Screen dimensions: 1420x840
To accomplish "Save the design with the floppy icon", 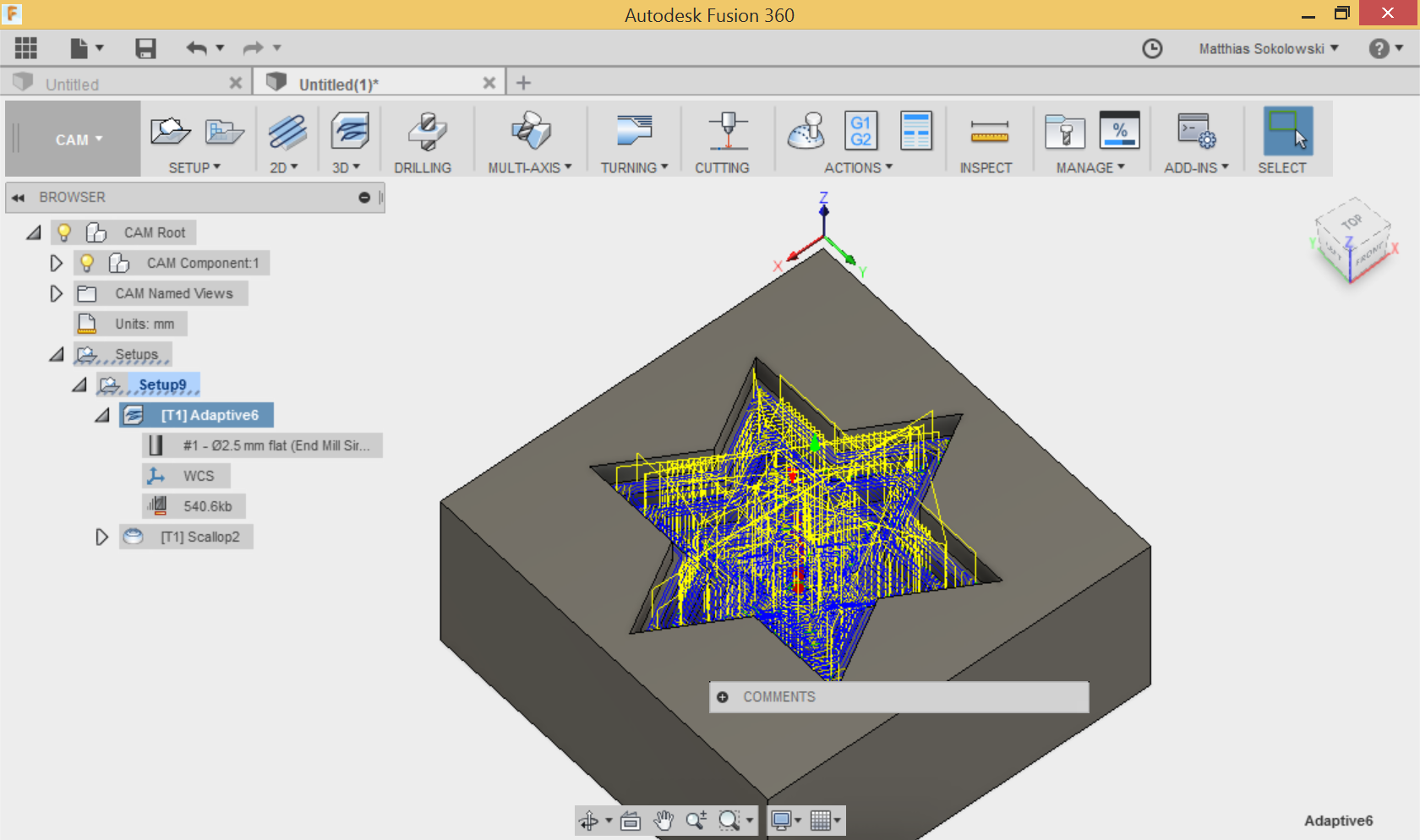I will pyautogui.click(x=145, y=48).
